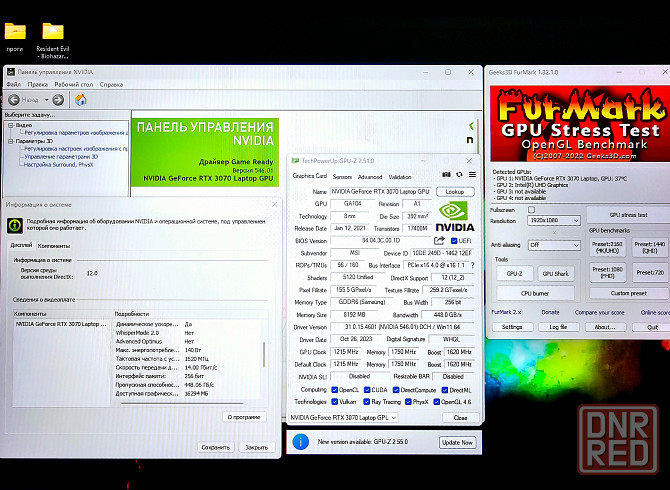
Task: Launch GPU-Z tool from FurMark
Action: click(x=514, y=273)
